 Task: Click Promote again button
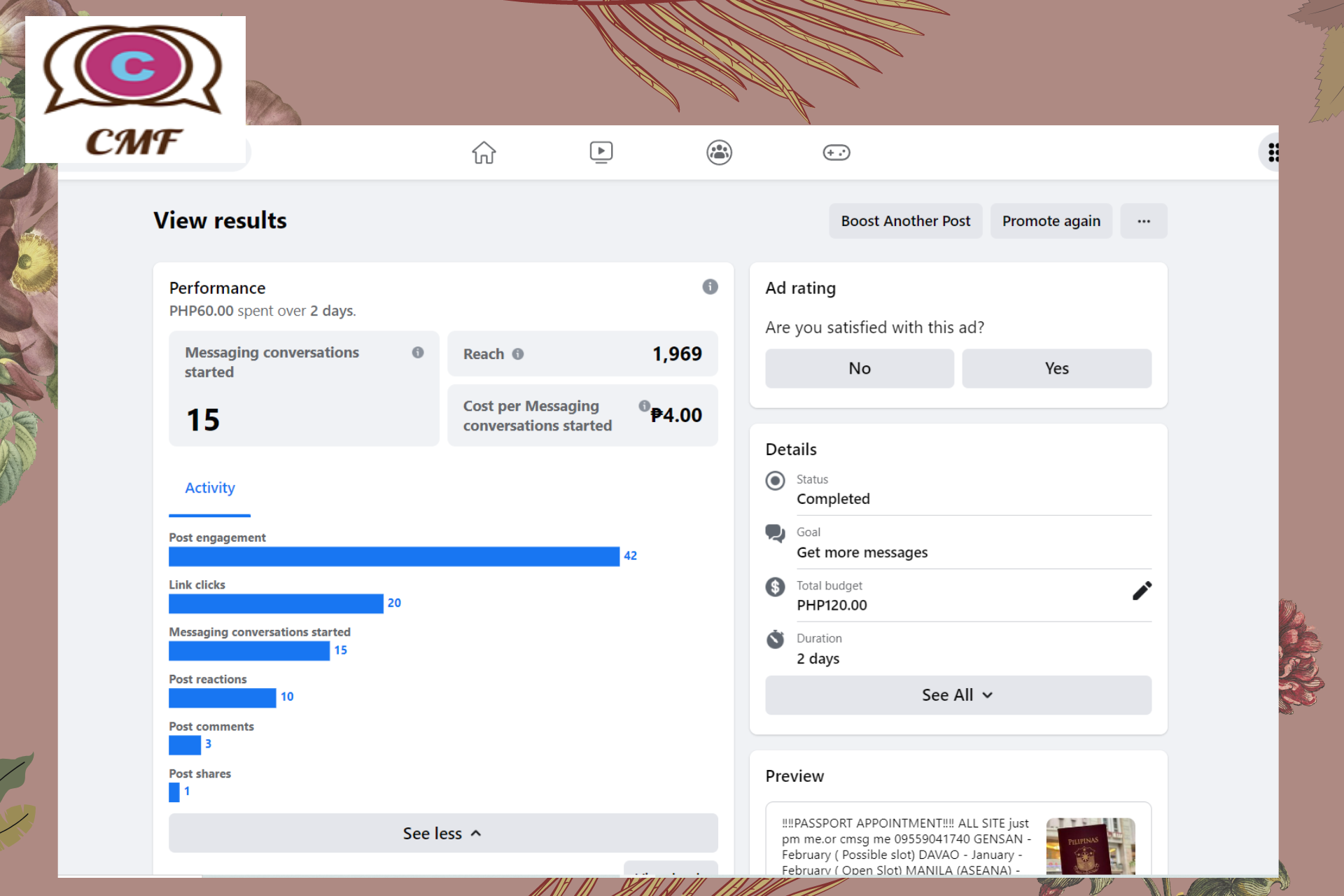(x=1050, y=221)
